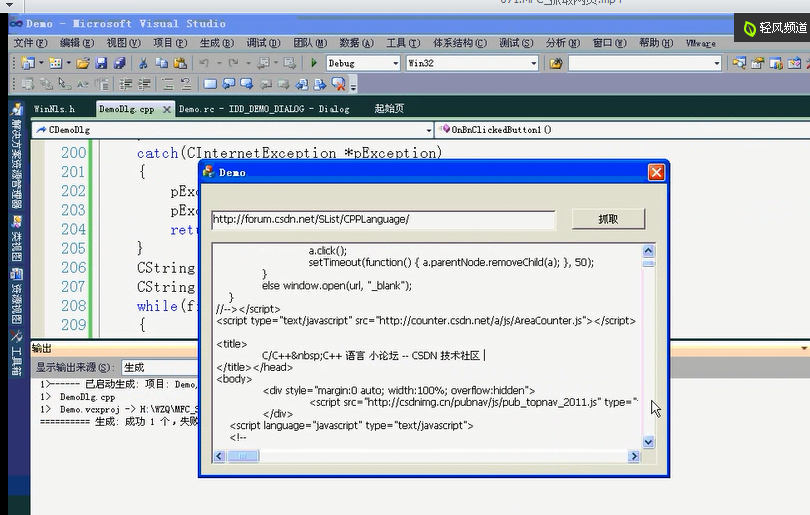The image size is (810, 515).
Task: Click the vertical scrollbar down arrow in Demo dialog
Action: [648, 442]
